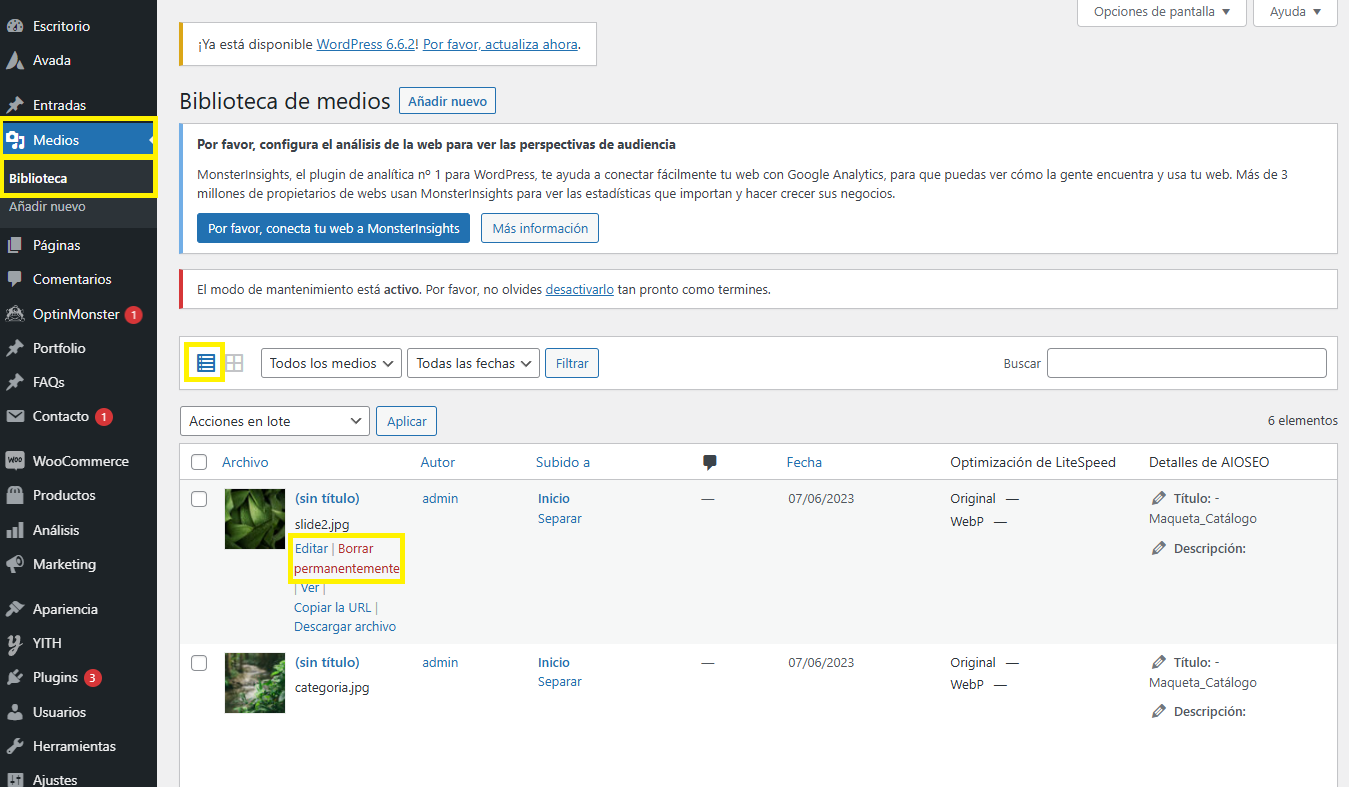Open the 'Acciones en lote' dropdown

coord(275,421)
